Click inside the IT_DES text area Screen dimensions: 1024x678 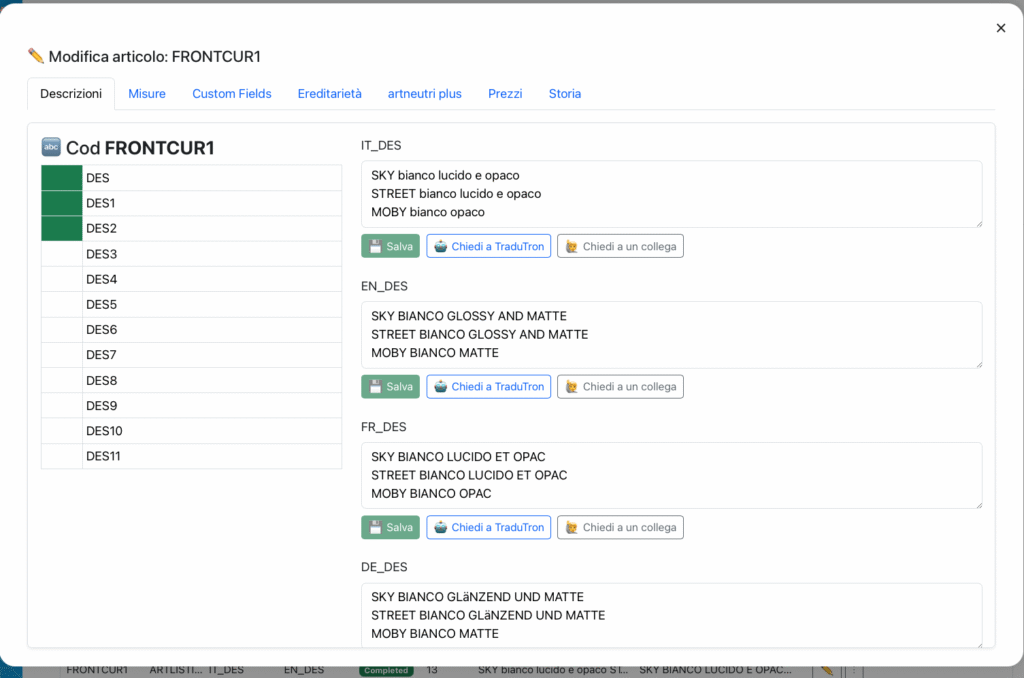click(x=670, y=194)
